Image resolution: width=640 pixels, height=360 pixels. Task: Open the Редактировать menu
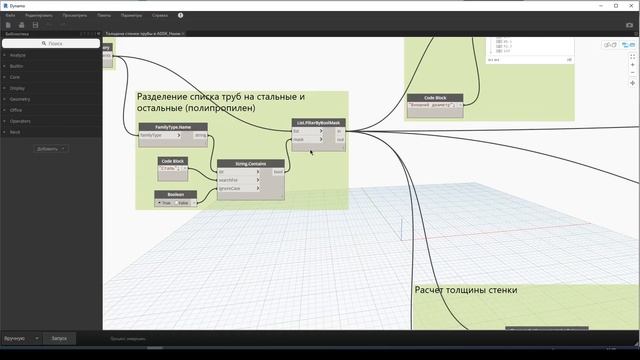(39, 15)
